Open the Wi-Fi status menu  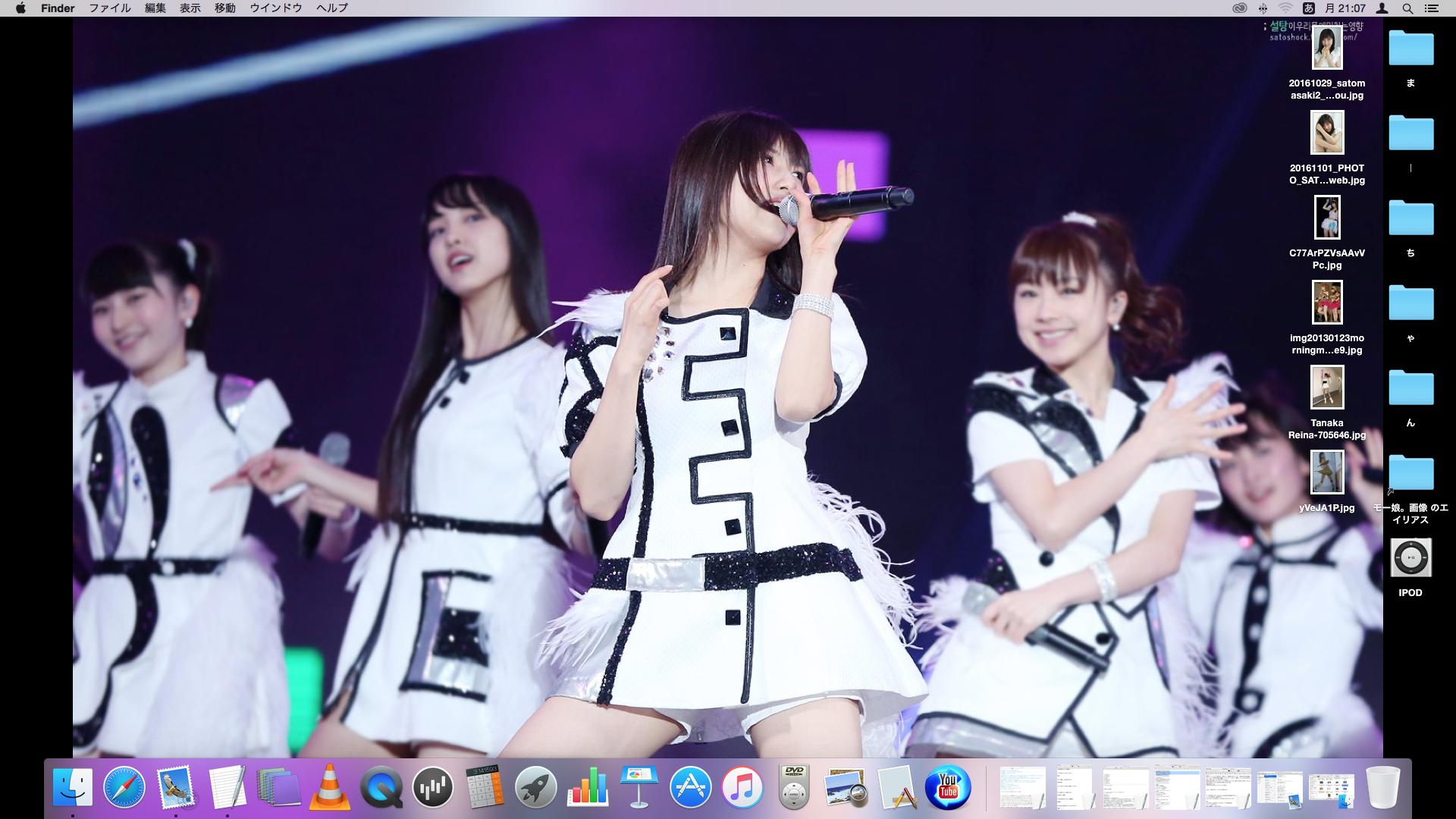[1285, 8]
